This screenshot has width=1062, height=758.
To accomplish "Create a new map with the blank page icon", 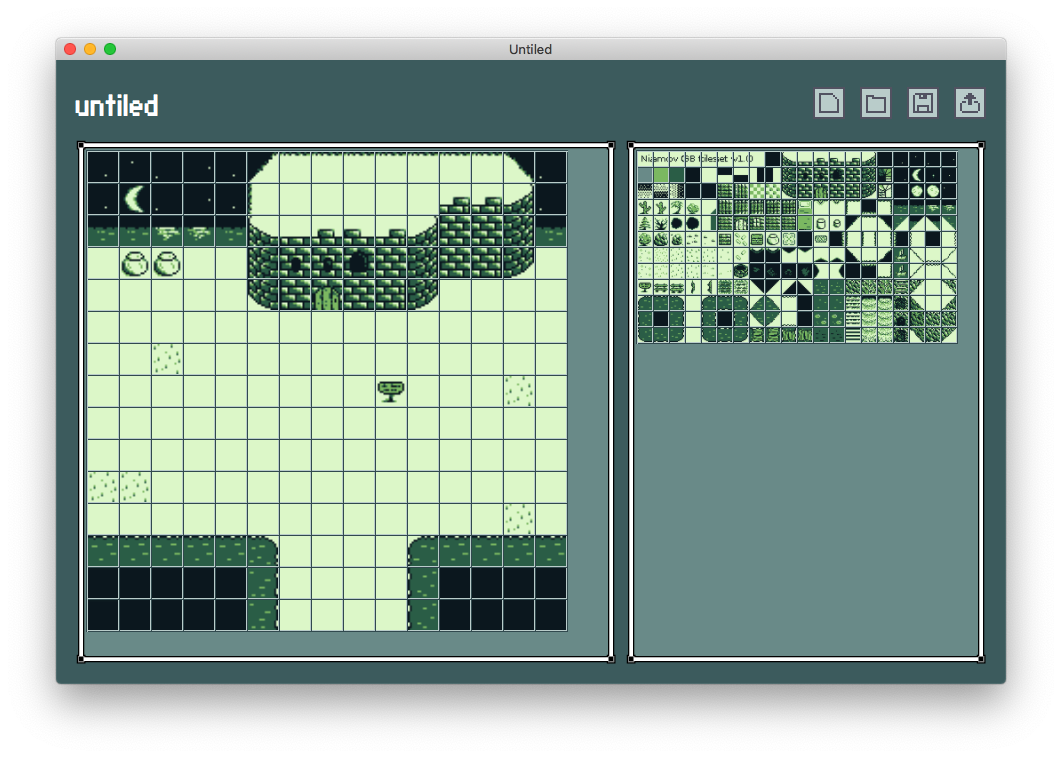I will pyautogui.click(x=827, y=102).
